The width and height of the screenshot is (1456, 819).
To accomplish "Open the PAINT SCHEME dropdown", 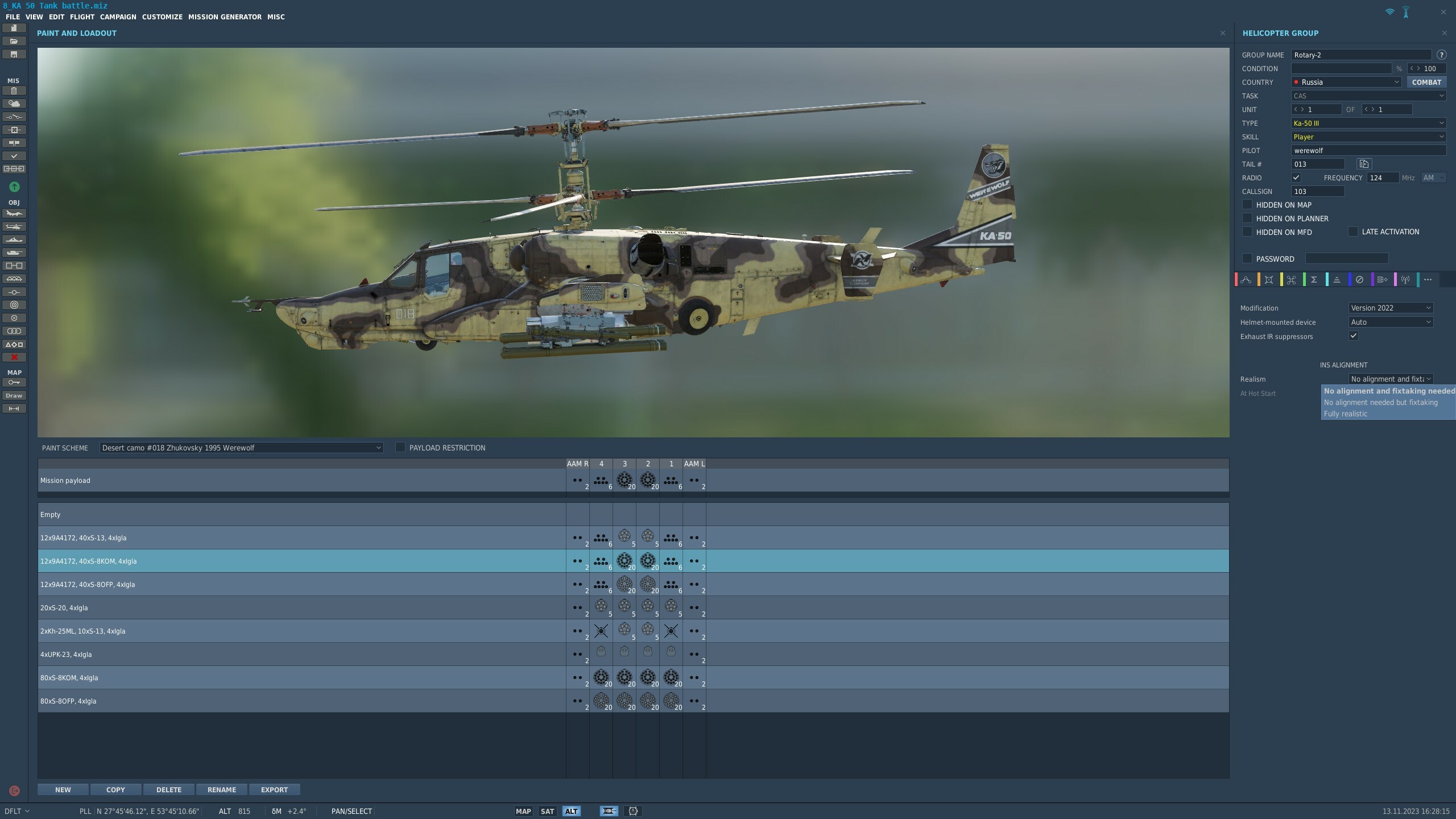I will click(x=241, y=448).
